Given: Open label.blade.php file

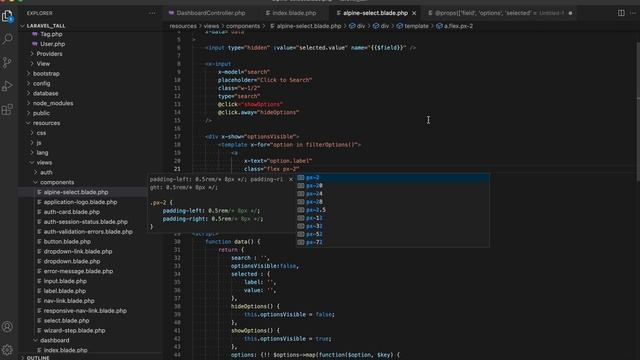Looking at the screenshot, I should pos(64,291).
